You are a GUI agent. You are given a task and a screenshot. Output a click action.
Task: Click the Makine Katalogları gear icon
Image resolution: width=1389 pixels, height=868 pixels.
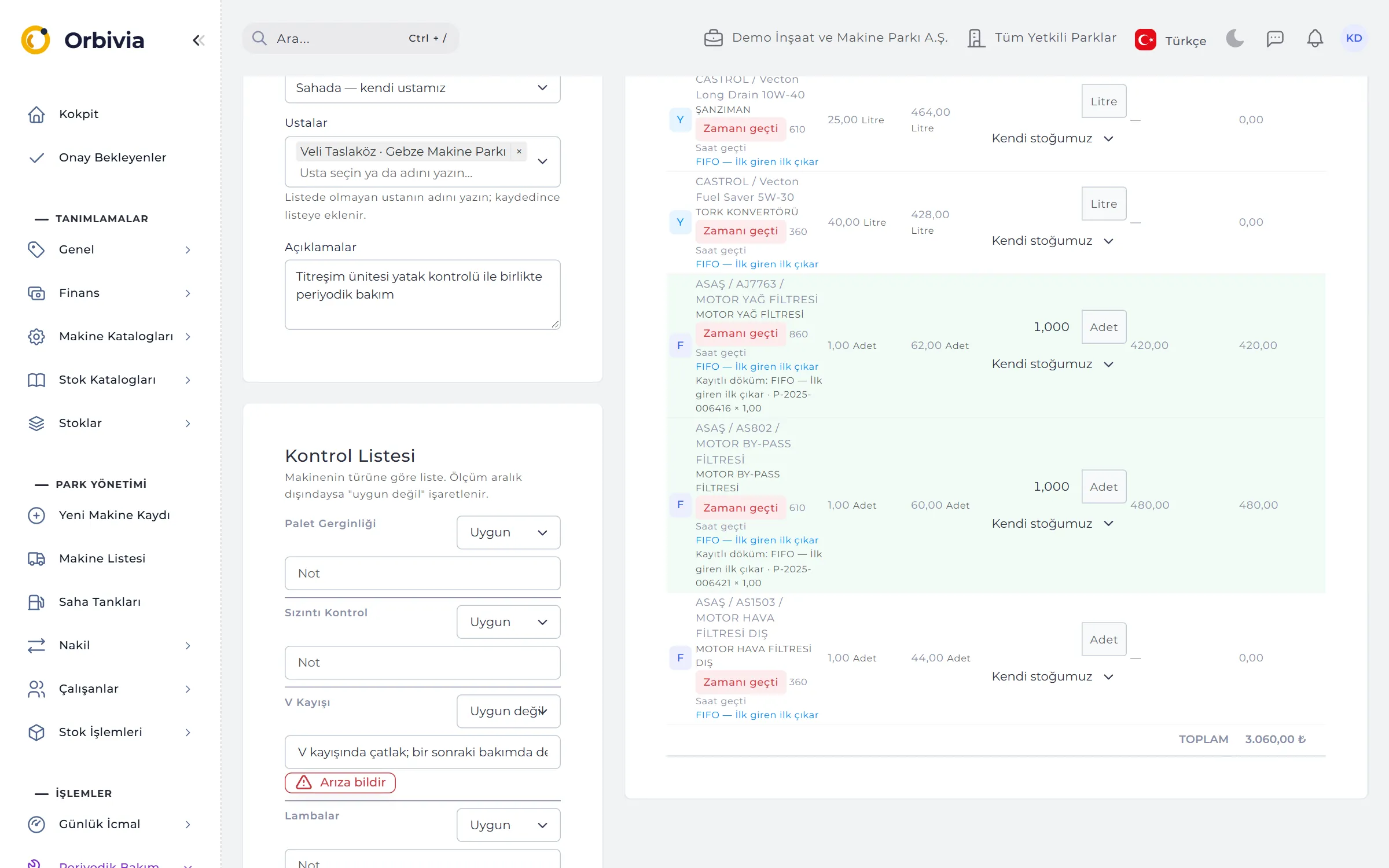[x=36, y=336]
